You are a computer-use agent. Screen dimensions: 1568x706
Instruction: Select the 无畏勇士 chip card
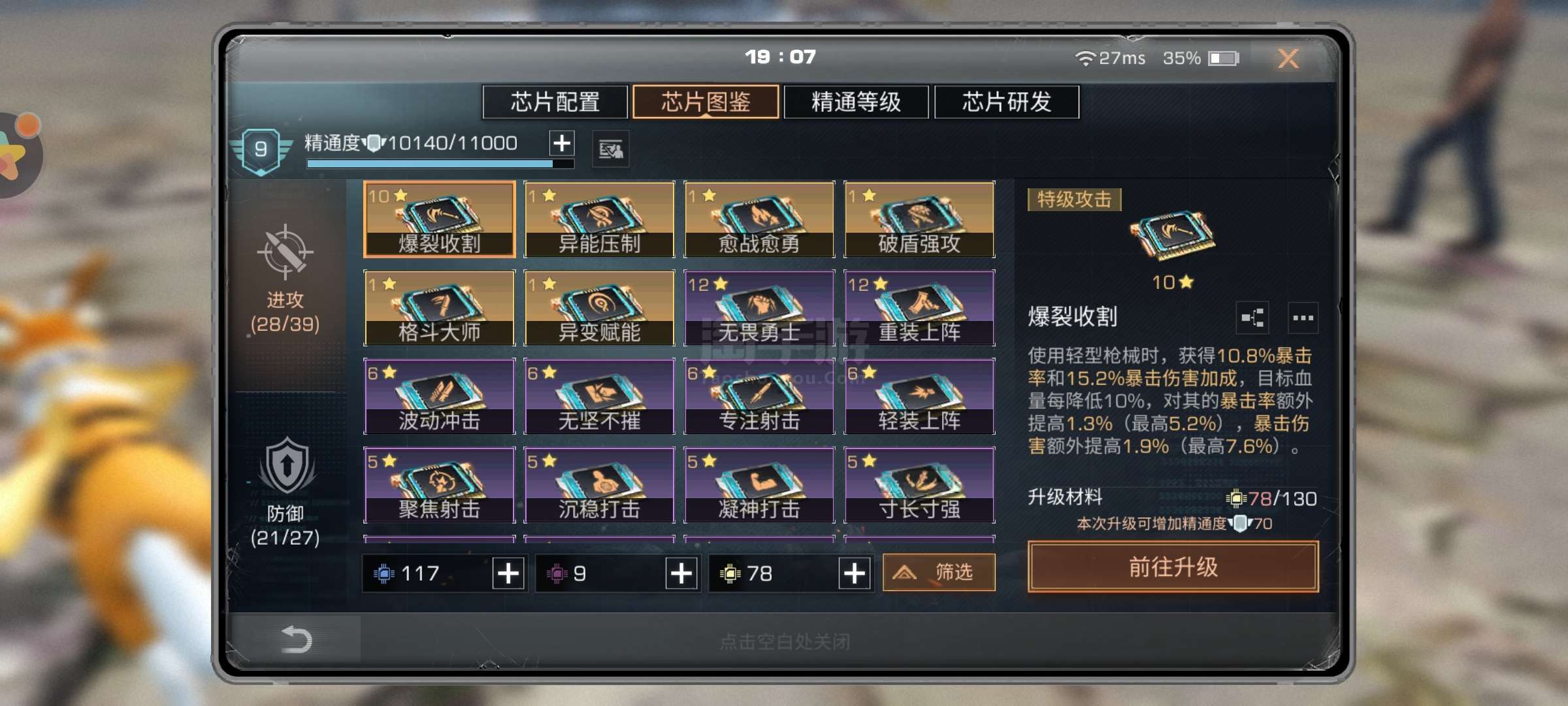pos(759,308)
